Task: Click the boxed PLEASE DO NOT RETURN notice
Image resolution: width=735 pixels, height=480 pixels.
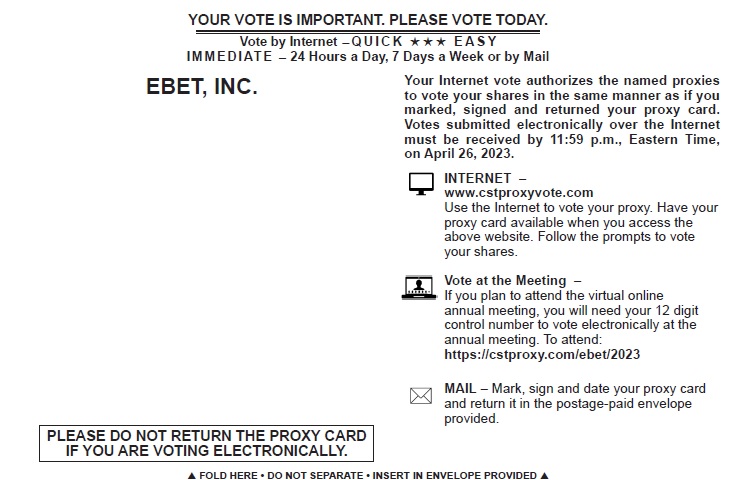Action: 206,443
